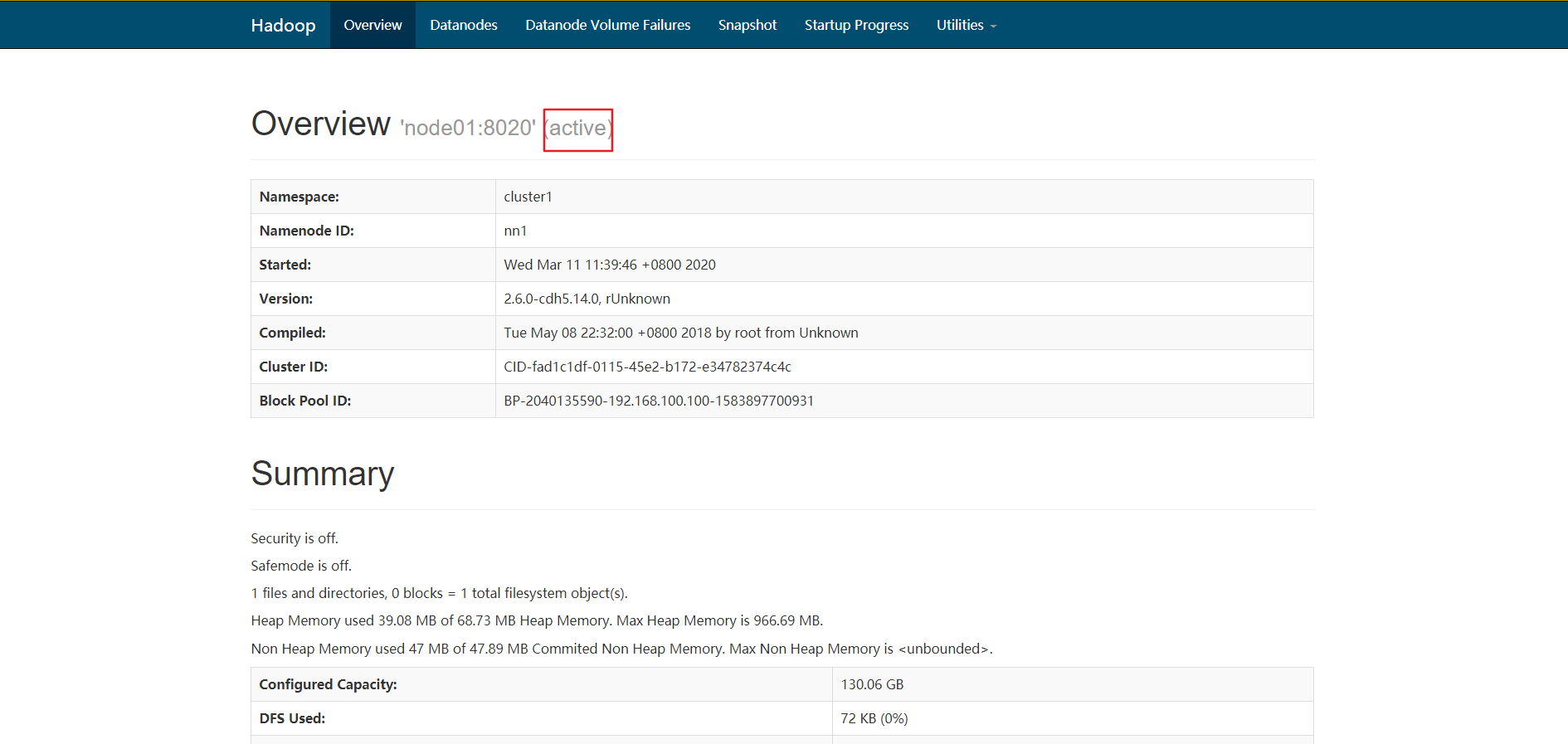Click the Hadoop brand link
Image resolution: width=1568 pixels, height=744 pixels.
[283, 25]
